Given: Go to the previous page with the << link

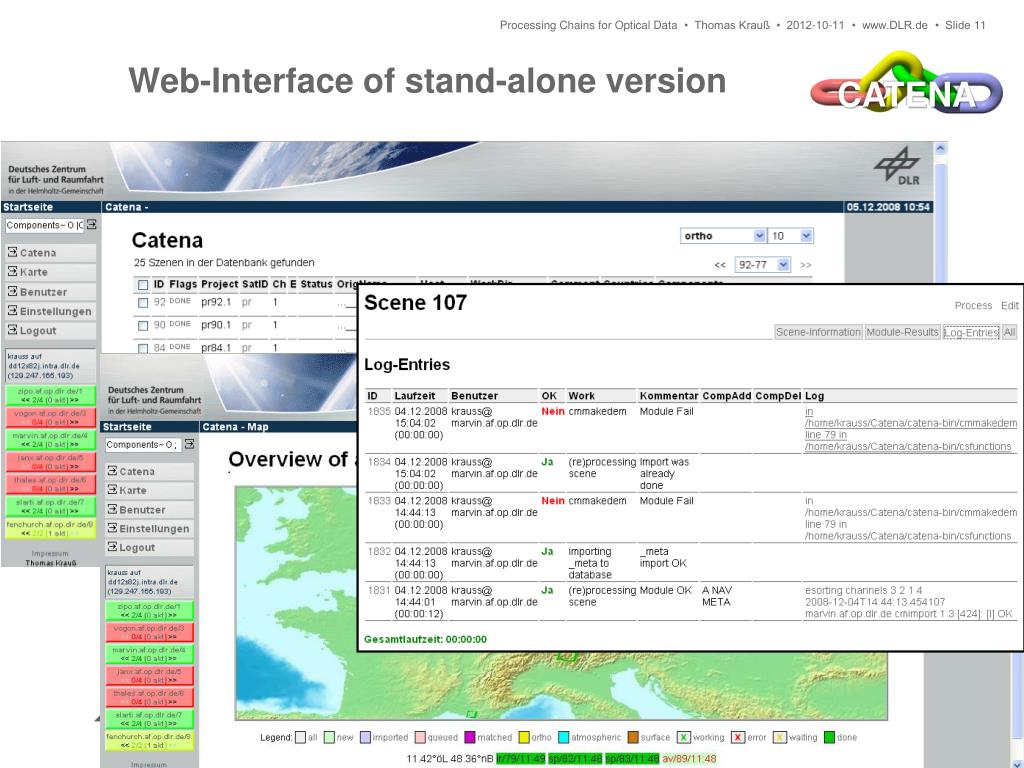Looking at the screenshot, I should (720, 265).
